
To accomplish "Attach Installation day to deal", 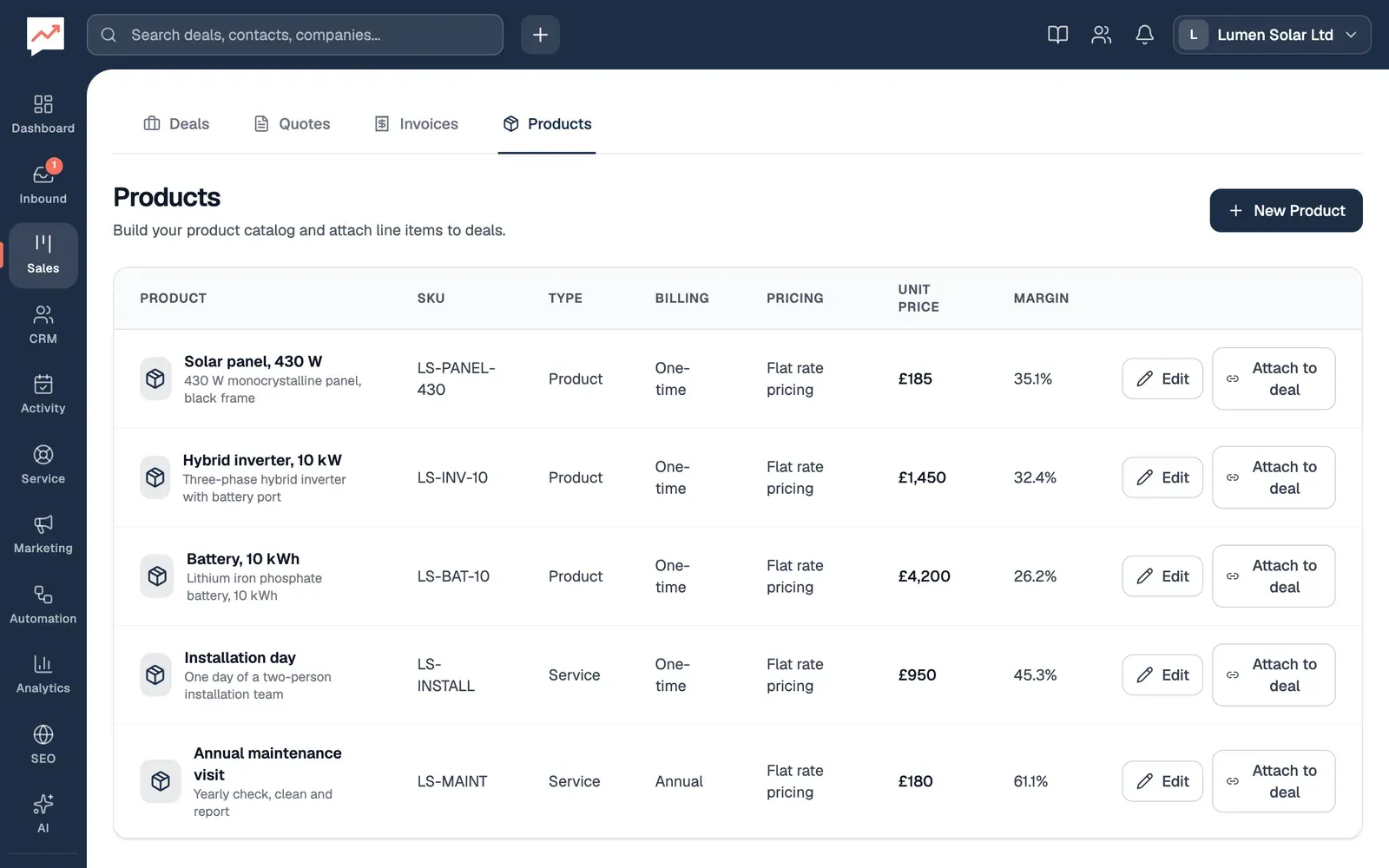I will 1274,674.
